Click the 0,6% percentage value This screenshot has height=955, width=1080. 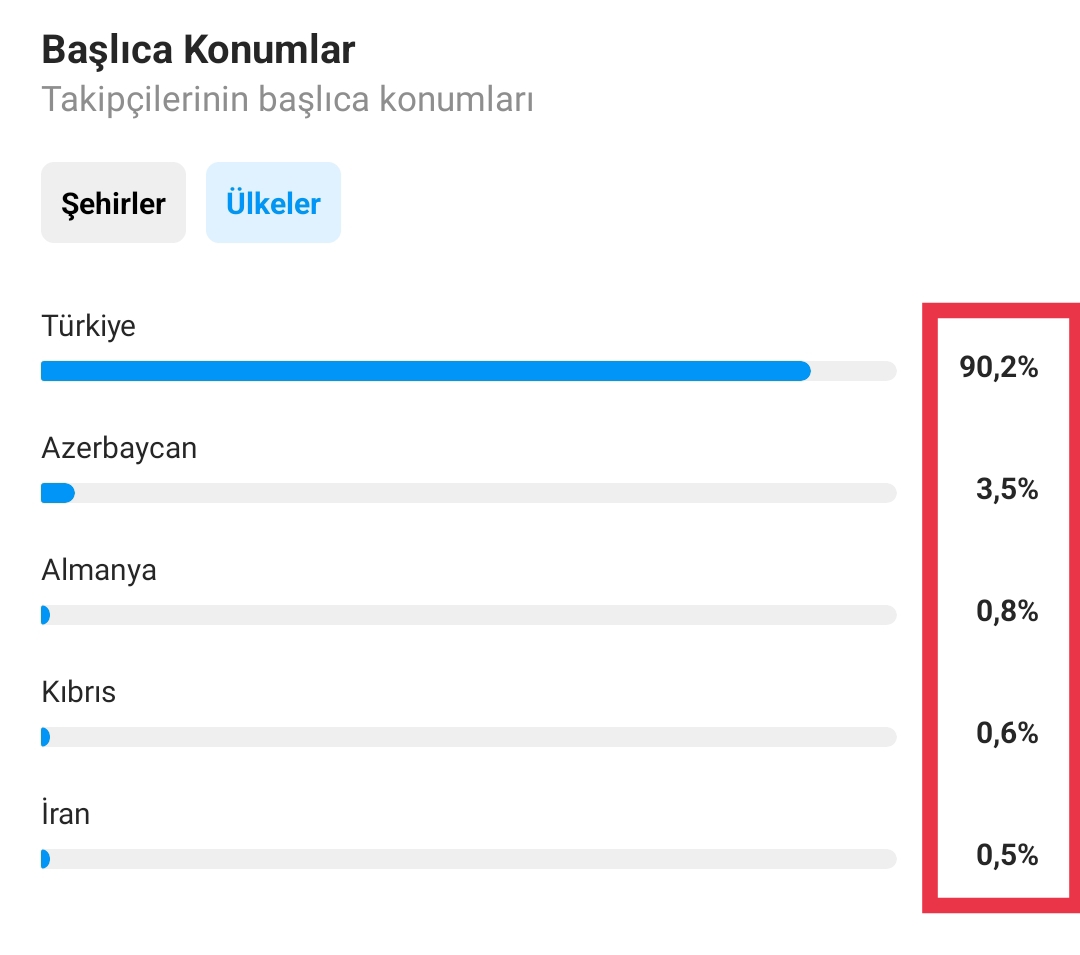point(1007,733)
